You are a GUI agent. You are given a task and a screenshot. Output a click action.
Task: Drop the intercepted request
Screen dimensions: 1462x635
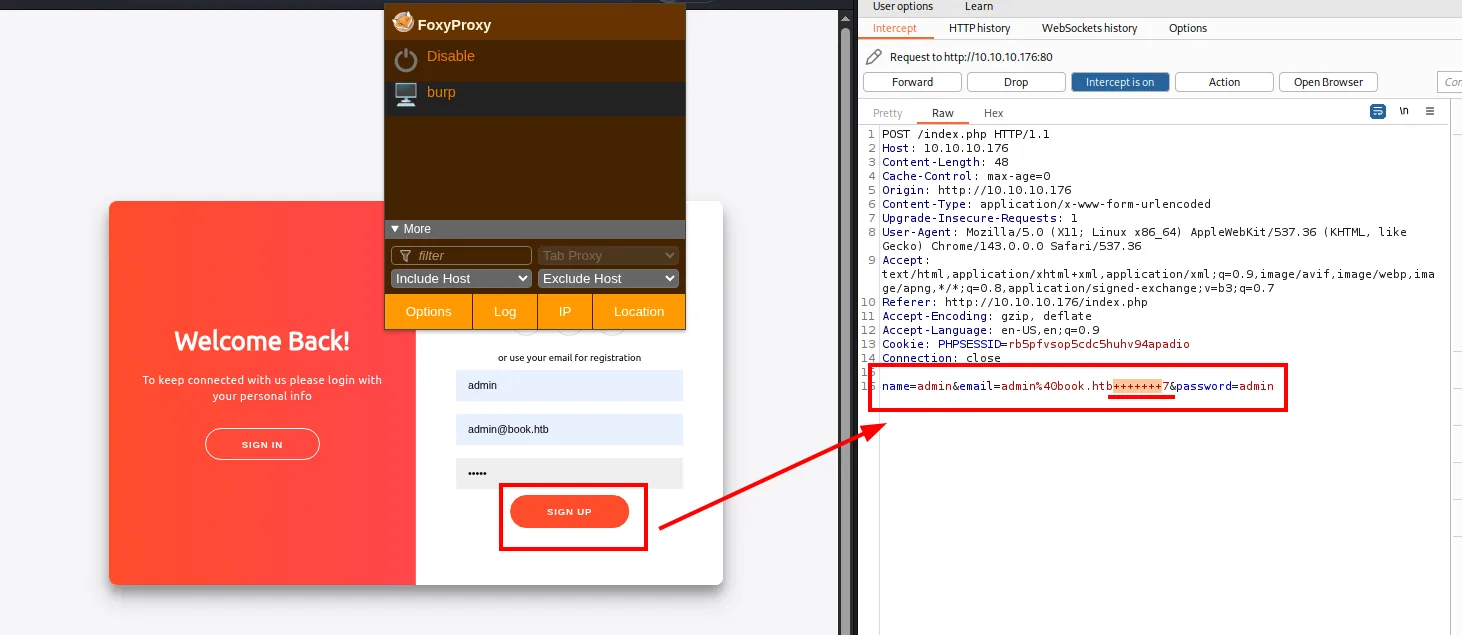coord(1016,82)
